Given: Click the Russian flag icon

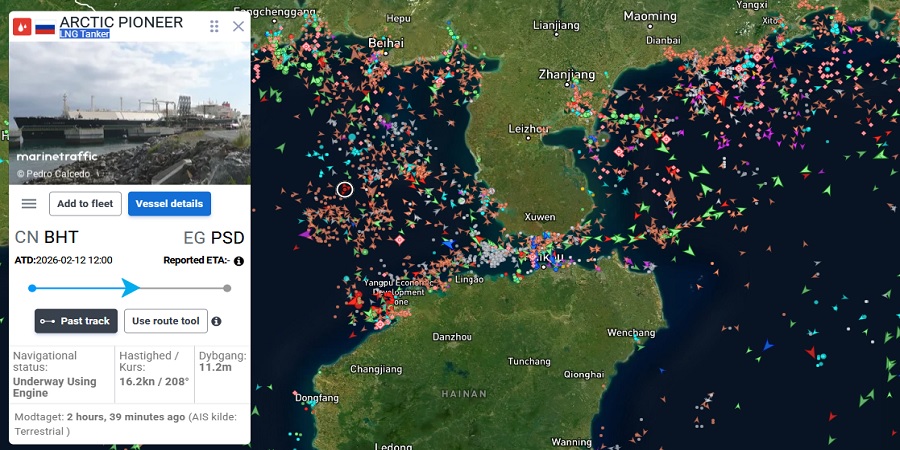Looking at the screenshot, I should [45, 27].
